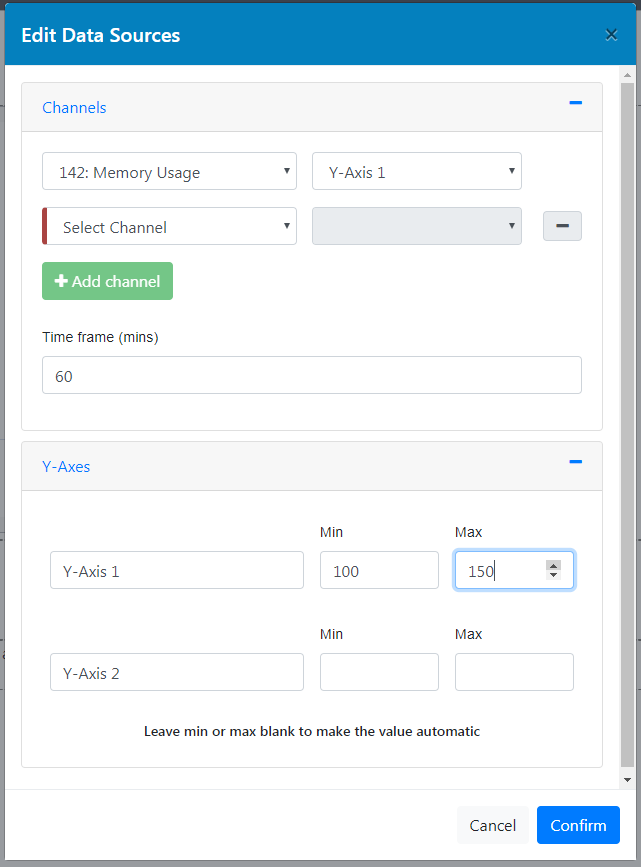Close the Edit Data Sources dialog

[611, 35]
